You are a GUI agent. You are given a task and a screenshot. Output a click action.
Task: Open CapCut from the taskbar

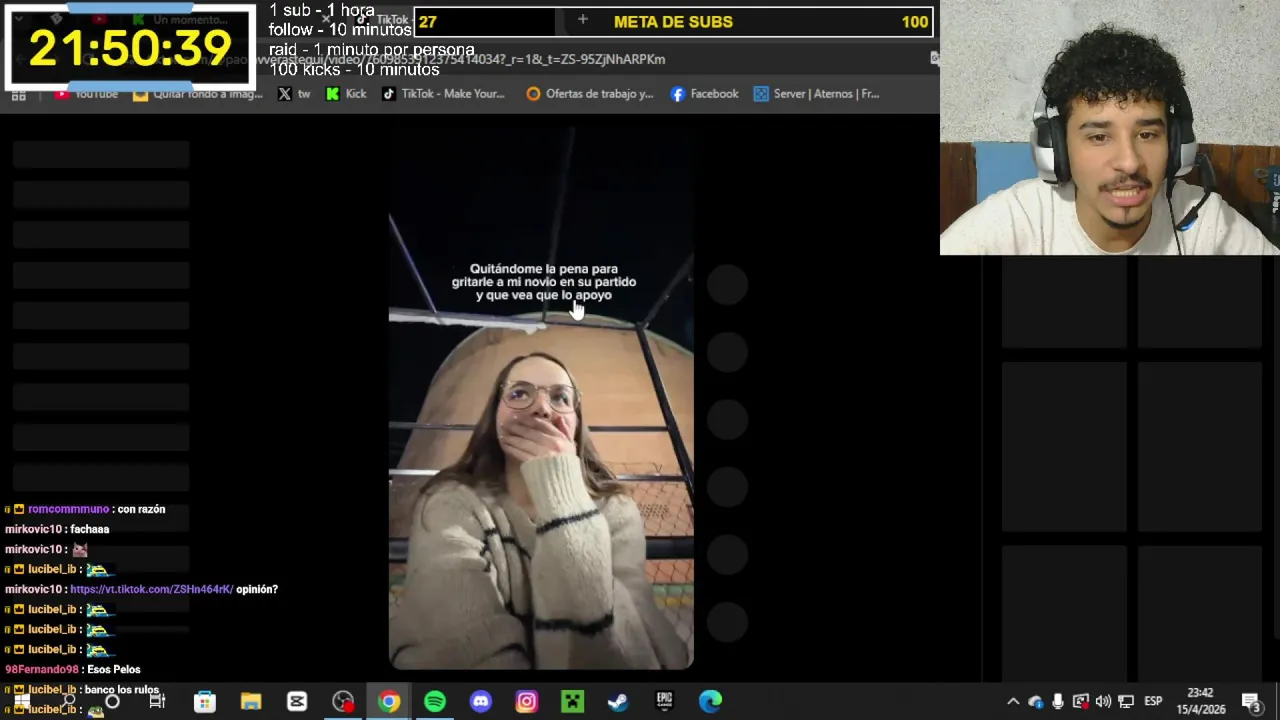(297, 701)
